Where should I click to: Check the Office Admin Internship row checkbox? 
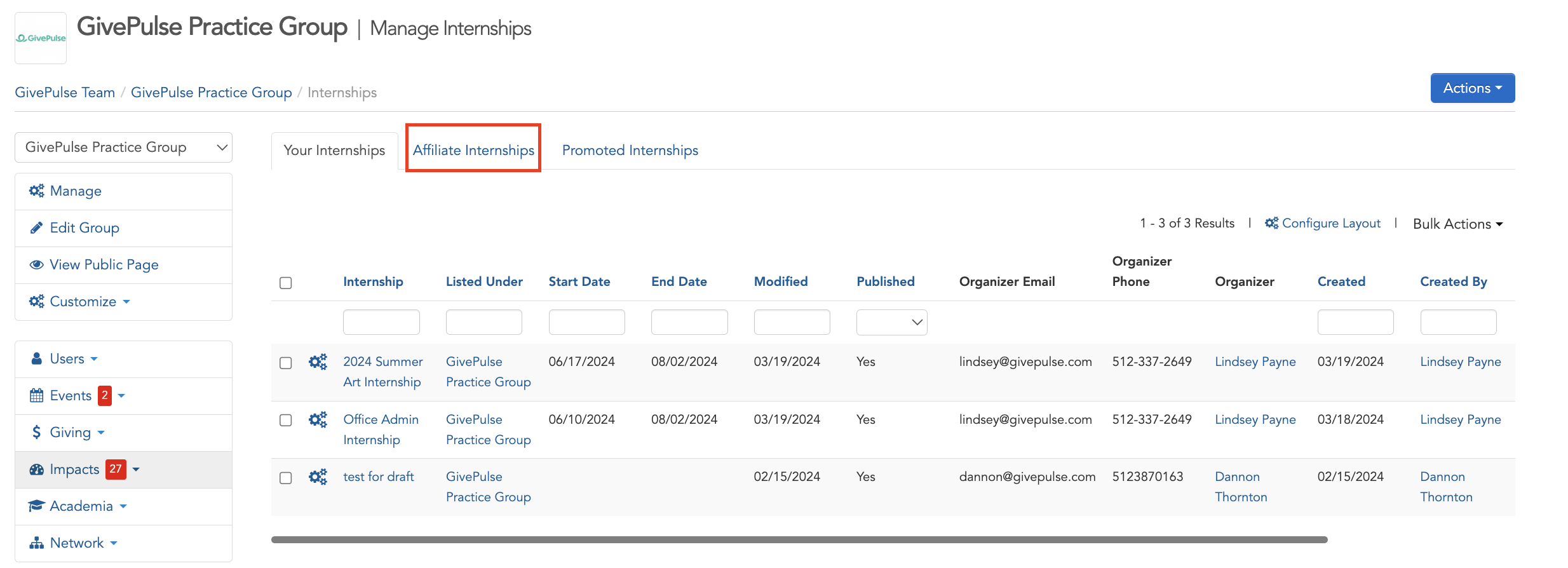coord(286,420)
